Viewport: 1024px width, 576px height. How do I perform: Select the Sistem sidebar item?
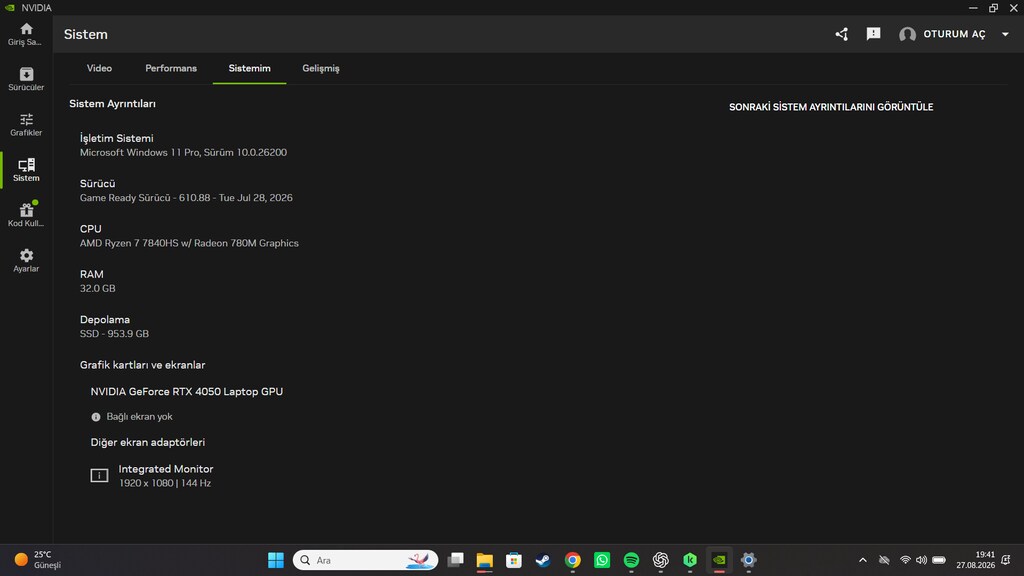26,170
